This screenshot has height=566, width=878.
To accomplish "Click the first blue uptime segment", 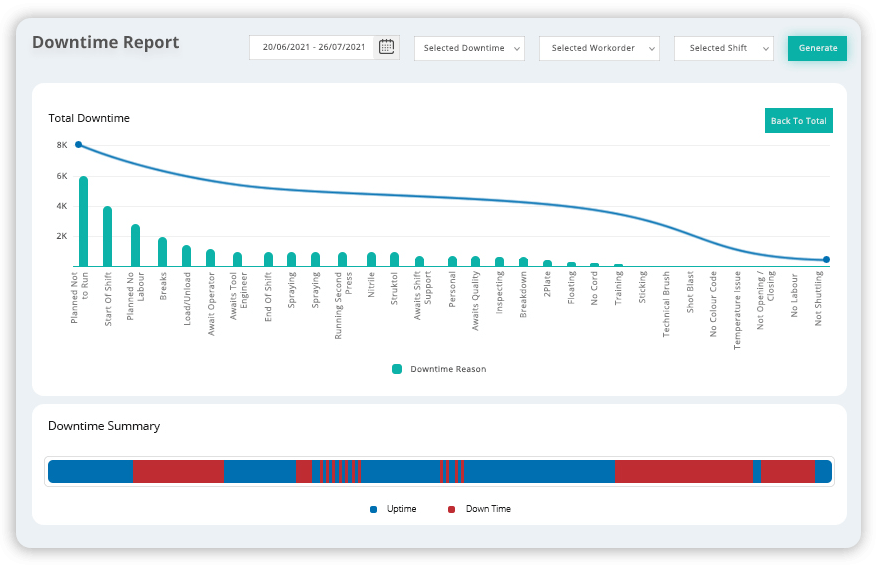I will (x=91, y=472).
